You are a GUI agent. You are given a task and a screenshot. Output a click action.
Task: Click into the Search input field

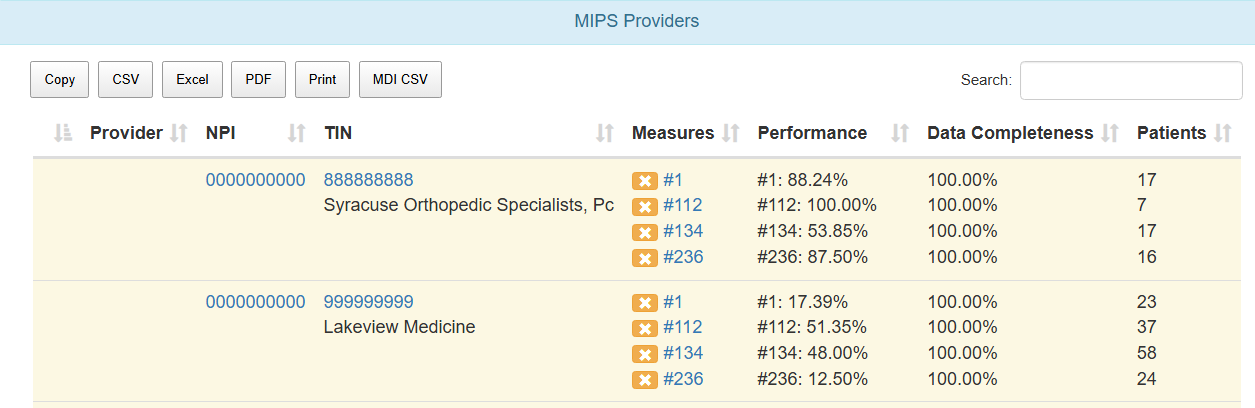[x=1130, y=80]
